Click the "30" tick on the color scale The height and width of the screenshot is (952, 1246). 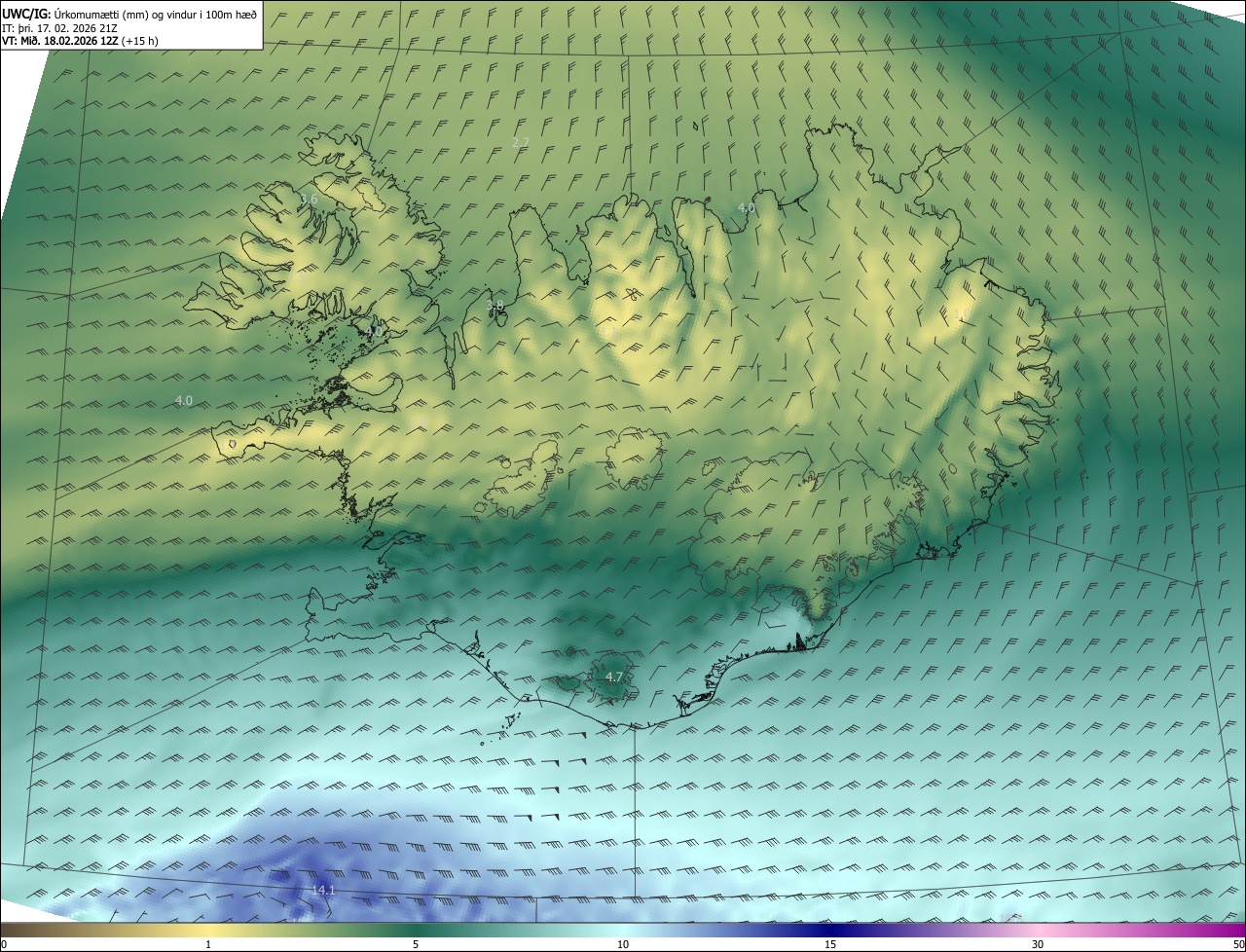point(1038,944)
